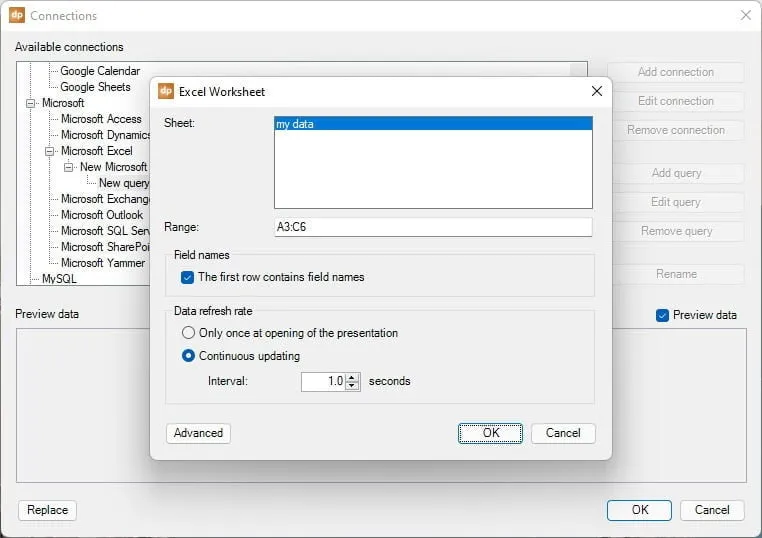Select New Microsoft connection tree item

pos(114,167)
